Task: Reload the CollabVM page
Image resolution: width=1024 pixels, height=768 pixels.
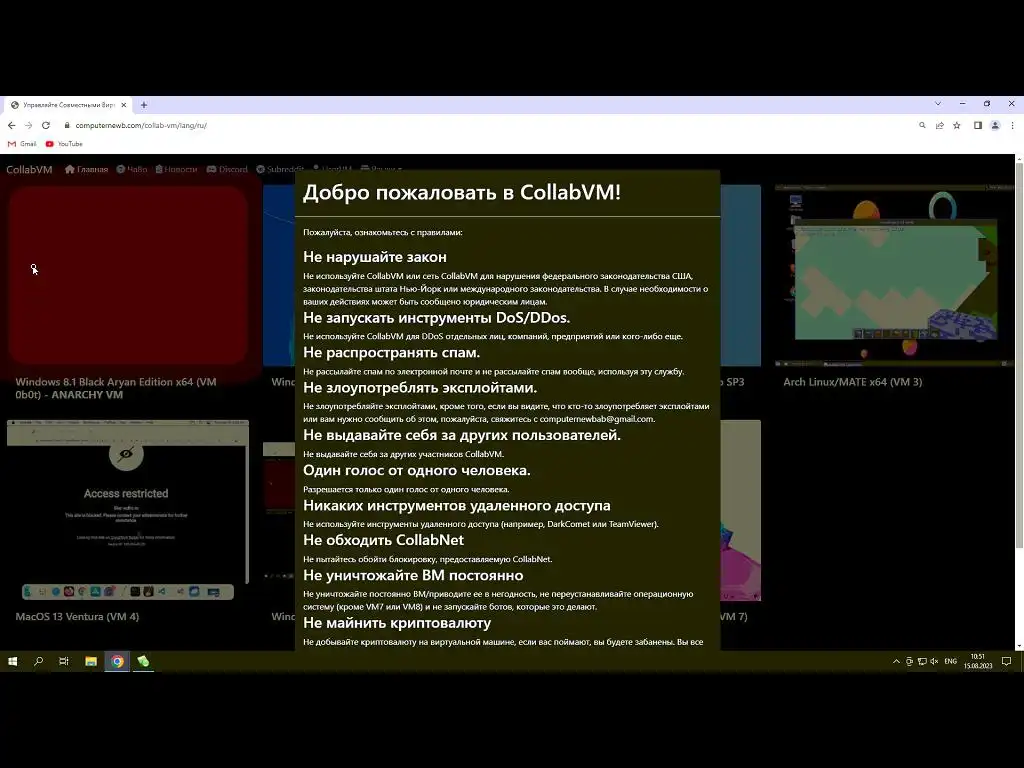Action: tap(46, 125)
